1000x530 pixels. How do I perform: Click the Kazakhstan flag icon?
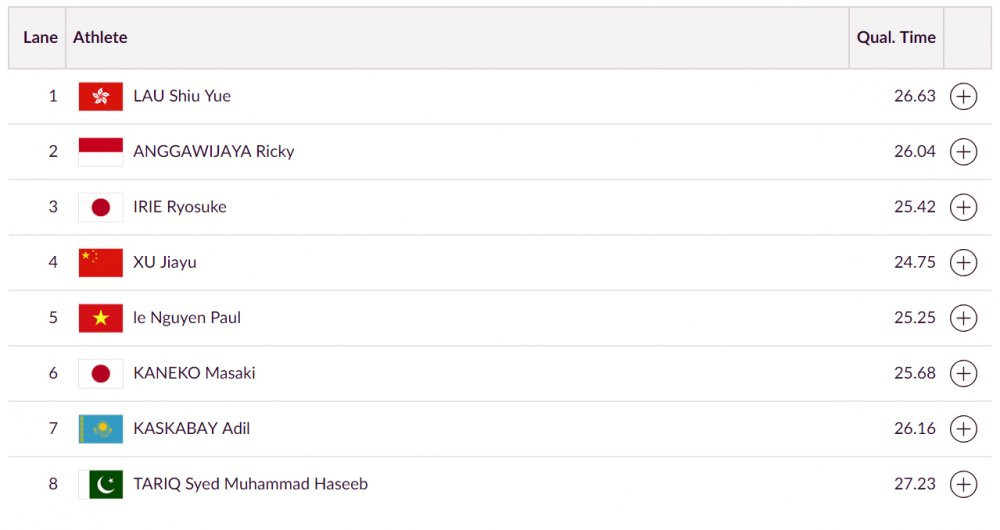101,429
